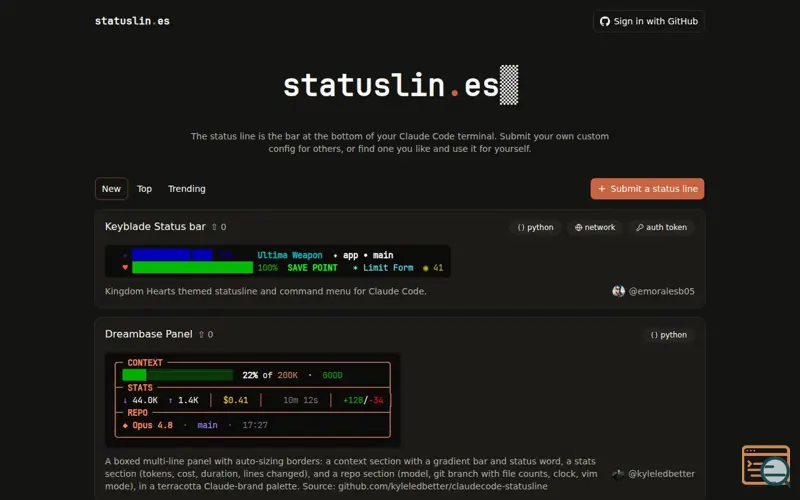
Task: Click the $0.41 cost value
Action: coord(236,400)
